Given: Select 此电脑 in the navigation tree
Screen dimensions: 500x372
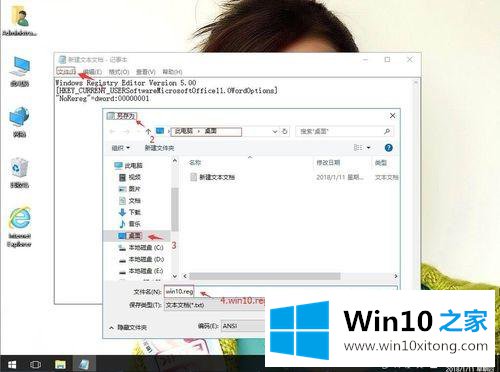Looking at the screenshot, I should point(129,165).
